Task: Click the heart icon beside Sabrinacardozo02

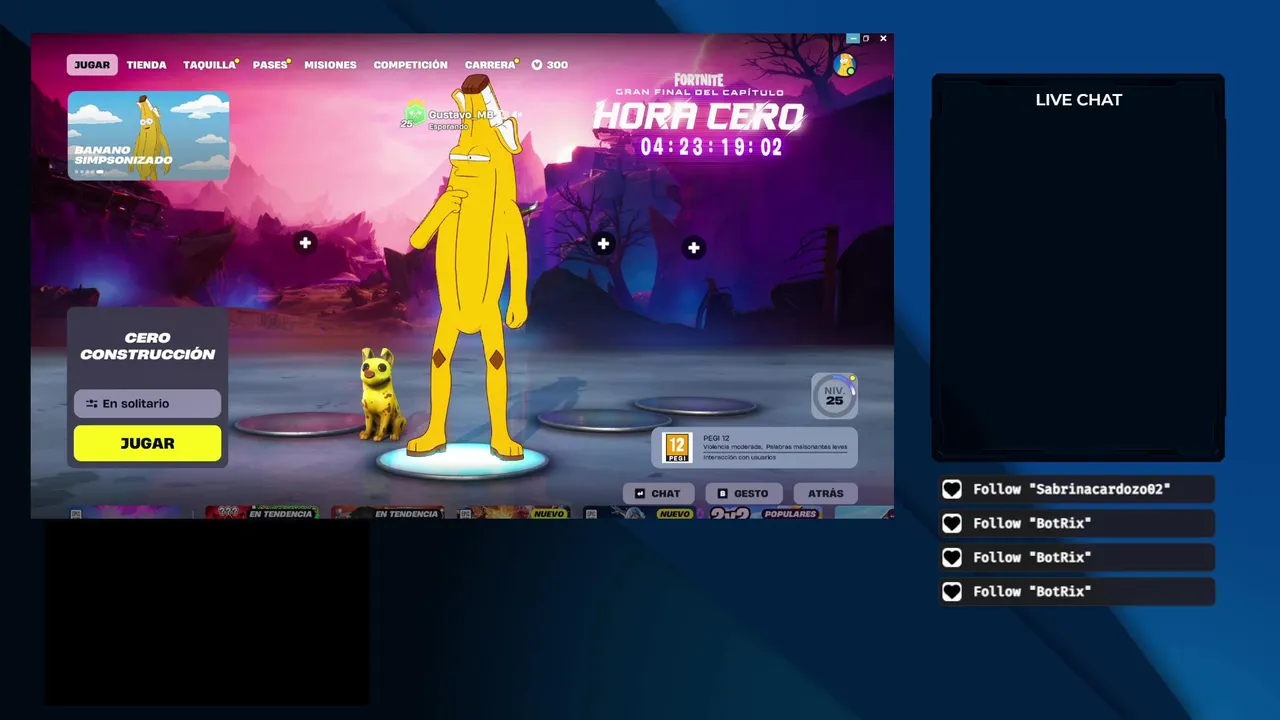Action: coord(952,489)
